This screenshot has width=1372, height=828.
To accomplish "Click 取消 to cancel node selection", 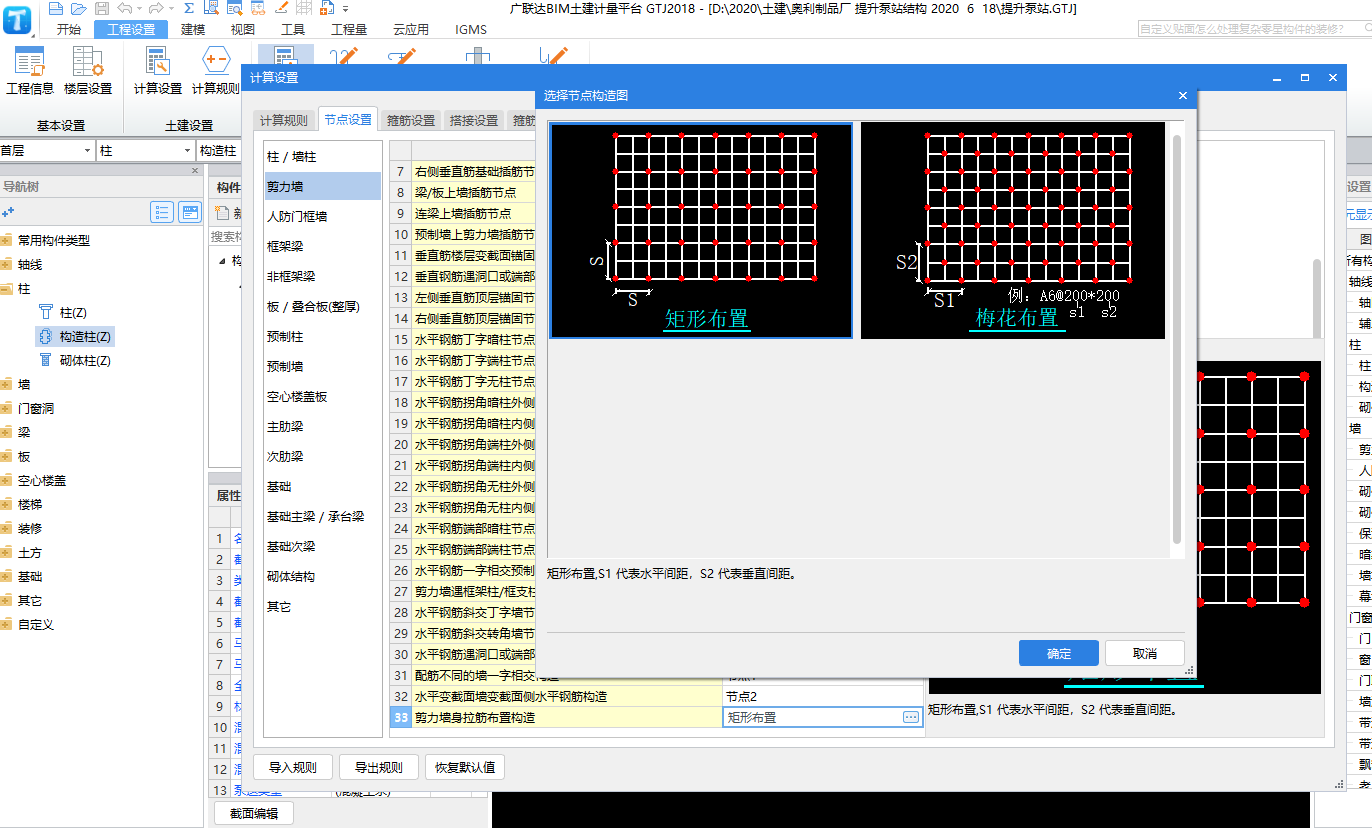I will coord(1145,653).
